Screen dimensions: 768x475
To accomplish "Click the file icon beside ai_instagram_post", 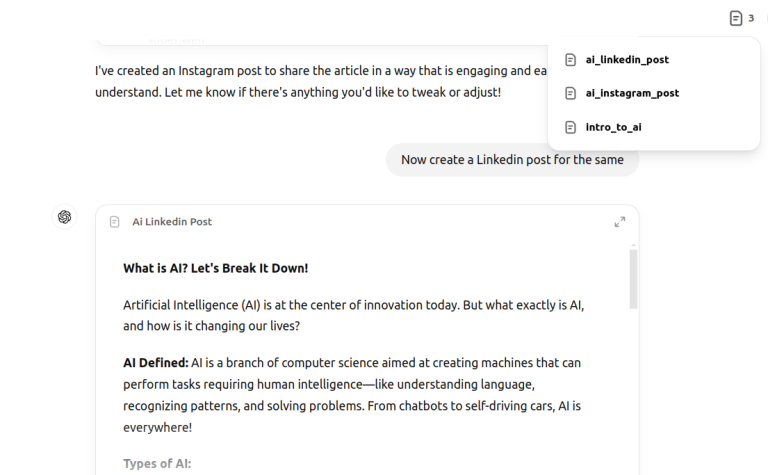I will [570, 93].
